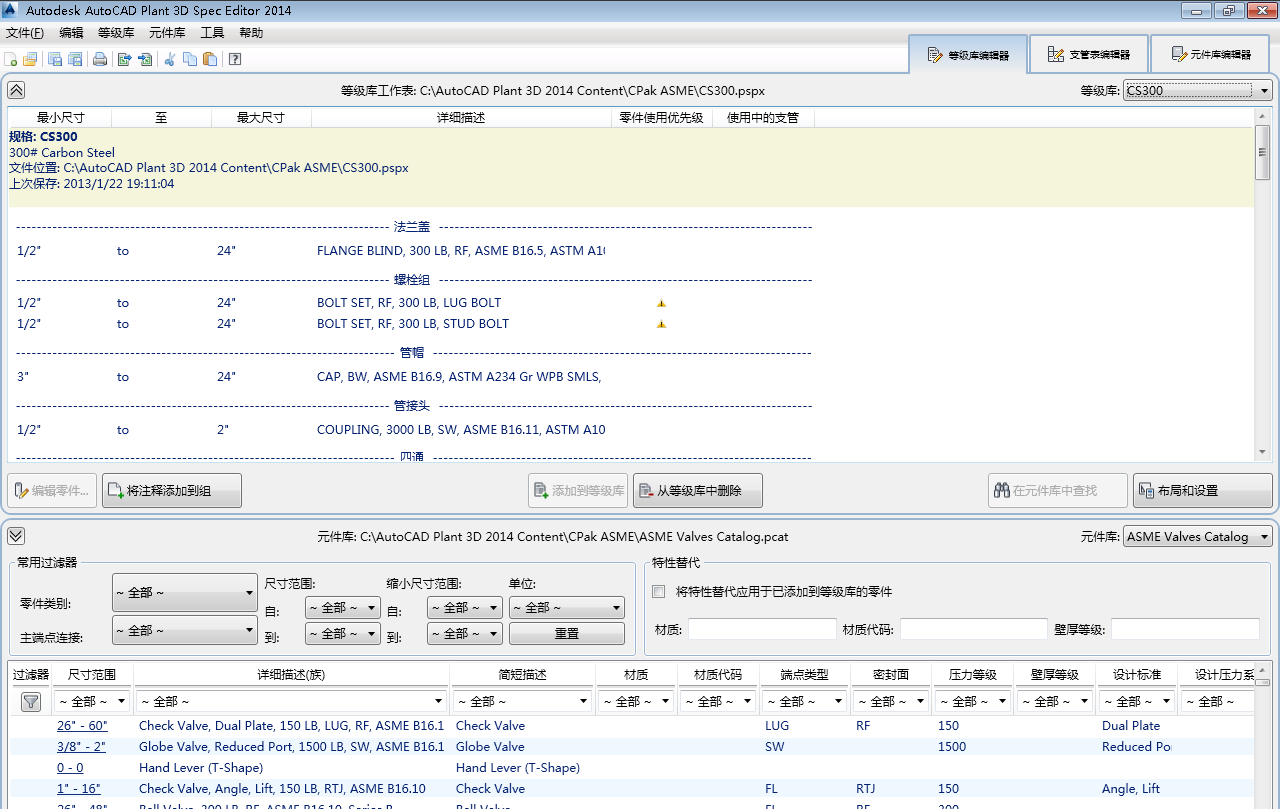Screen dimensions: 1280x809
Task: Click the spec sheet scroll up arrow
Action: coord(1262,115)
